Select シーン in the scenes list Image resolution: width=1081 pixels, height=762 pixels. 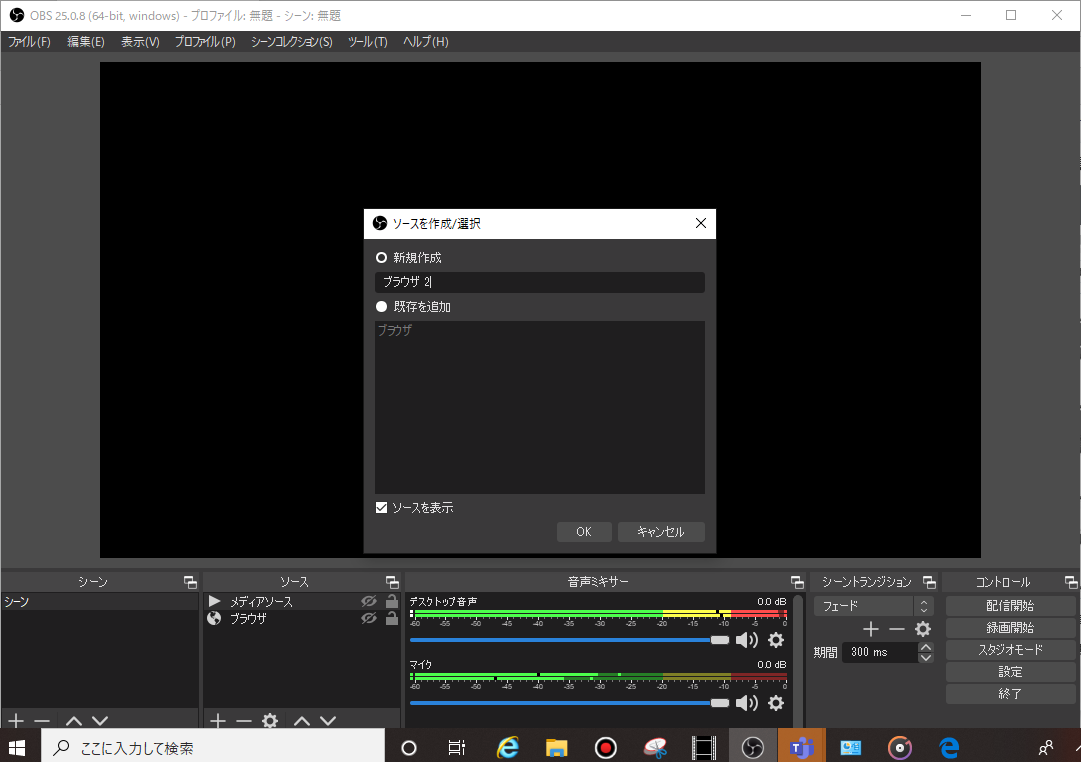tap(99, 601)
